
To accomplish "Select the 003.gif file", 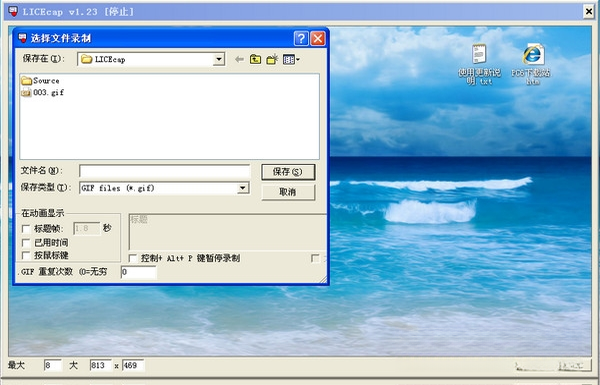I will [x=42, y=92].
